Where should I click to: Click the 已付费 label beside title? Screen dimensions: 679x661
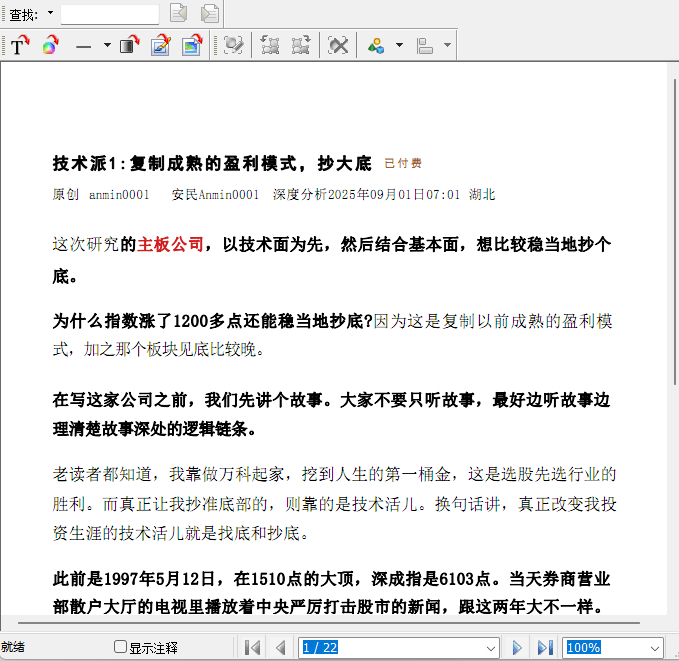[403, 163]
